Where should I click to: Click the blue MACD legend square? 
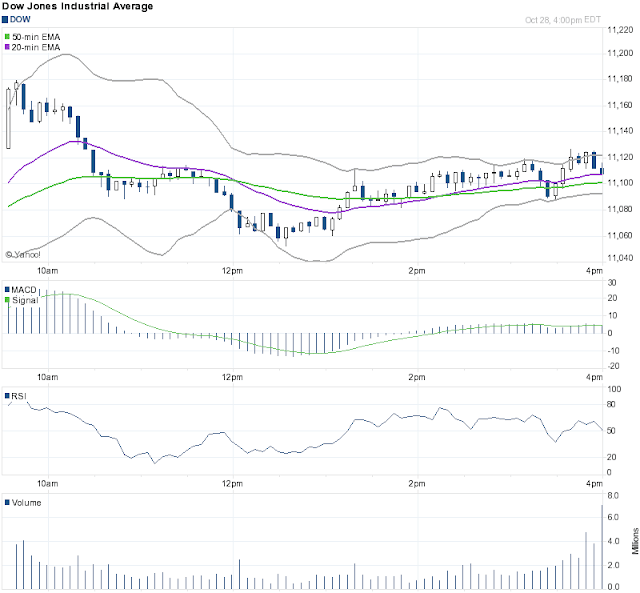7,290
